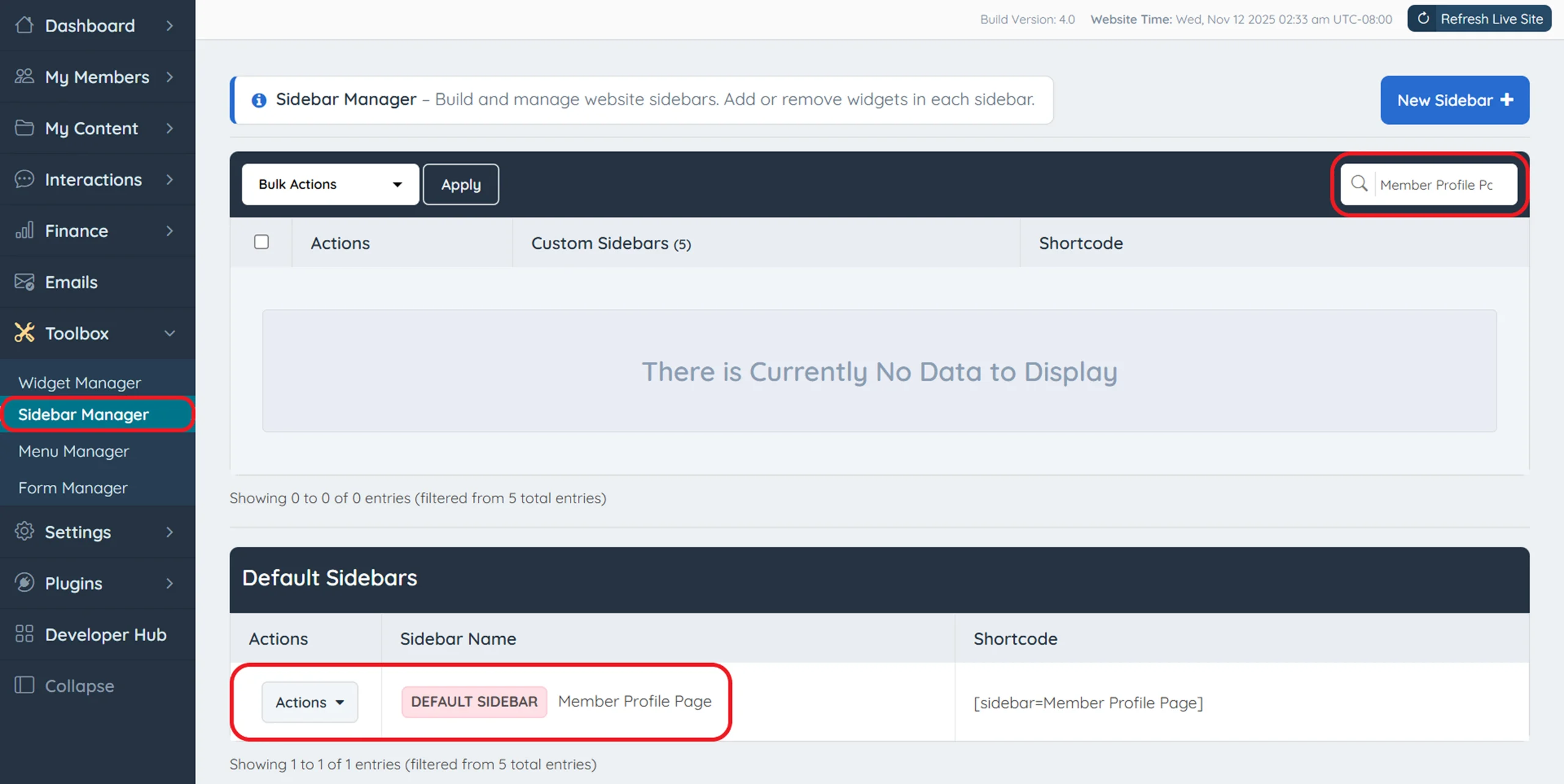This screenshot has height=784, width=1564.
Task: Select Widget Manager in the sidebar
Action: (79, 382)
